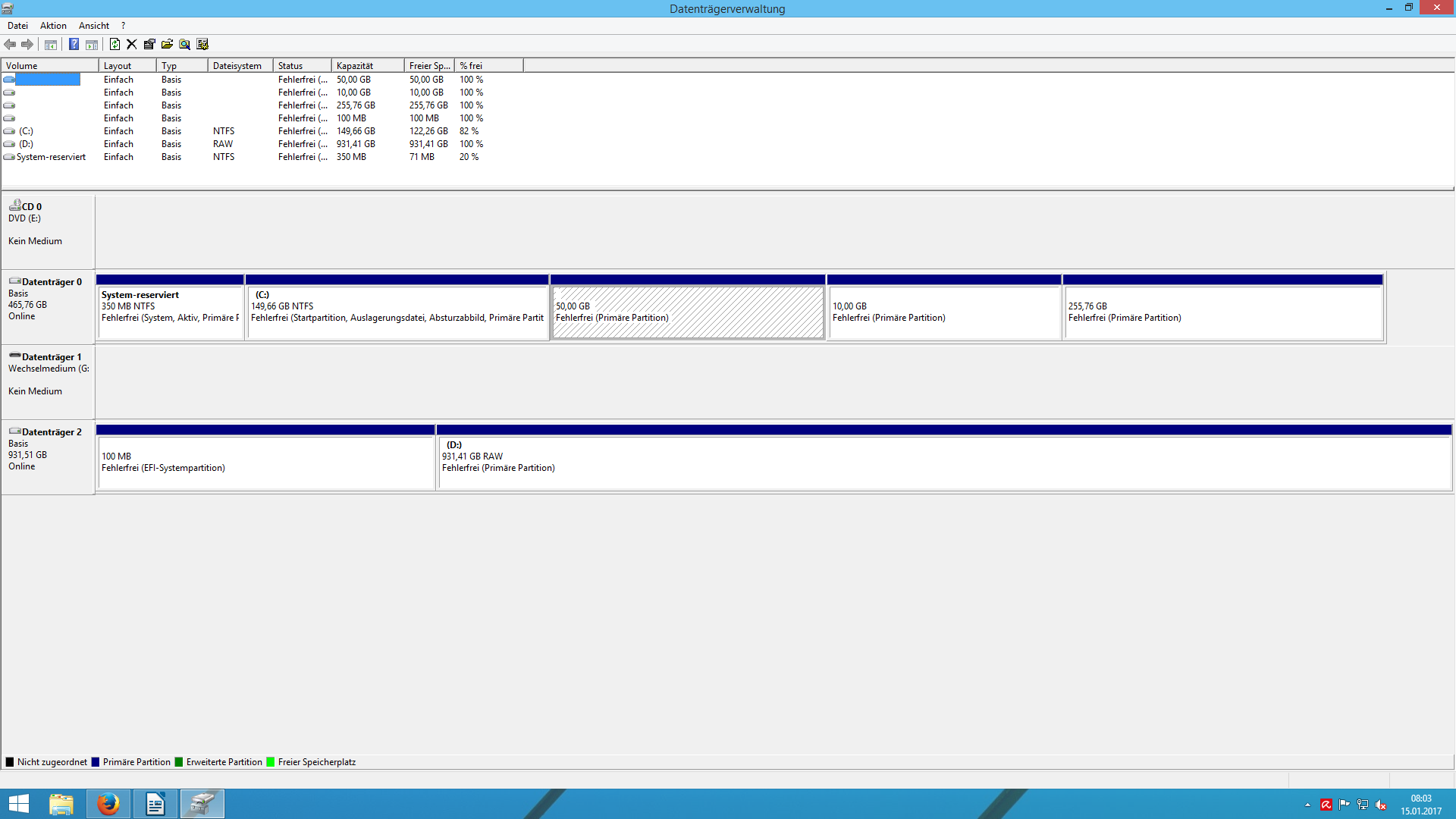Open Help via the blue question-mark icon
This screenshot has height=819, width=1456.
[x=74, y=45]
